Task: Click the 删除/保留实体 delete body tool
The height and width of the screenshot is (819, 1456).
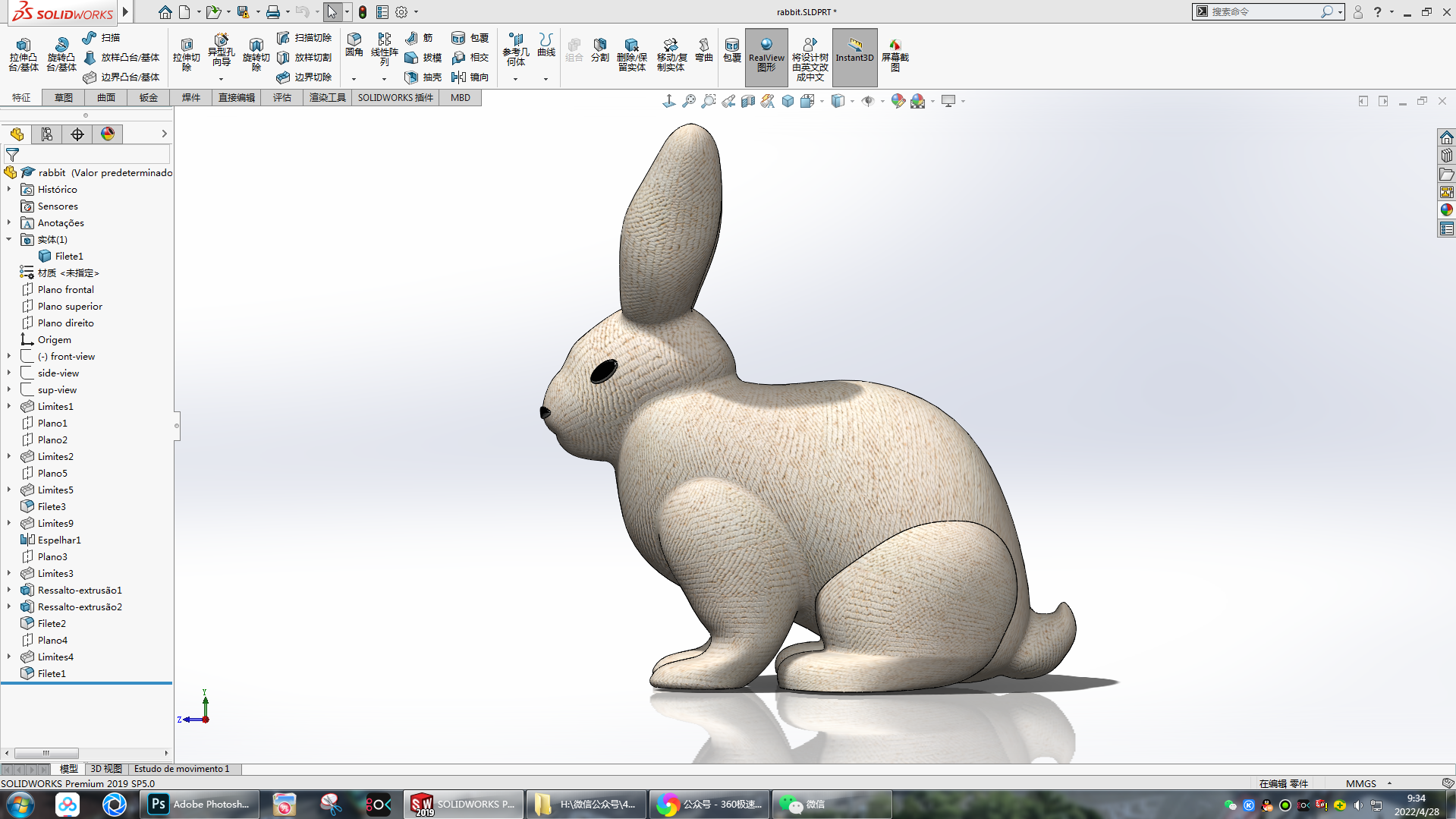Action: pyautogui.click(x=631, y=55)
